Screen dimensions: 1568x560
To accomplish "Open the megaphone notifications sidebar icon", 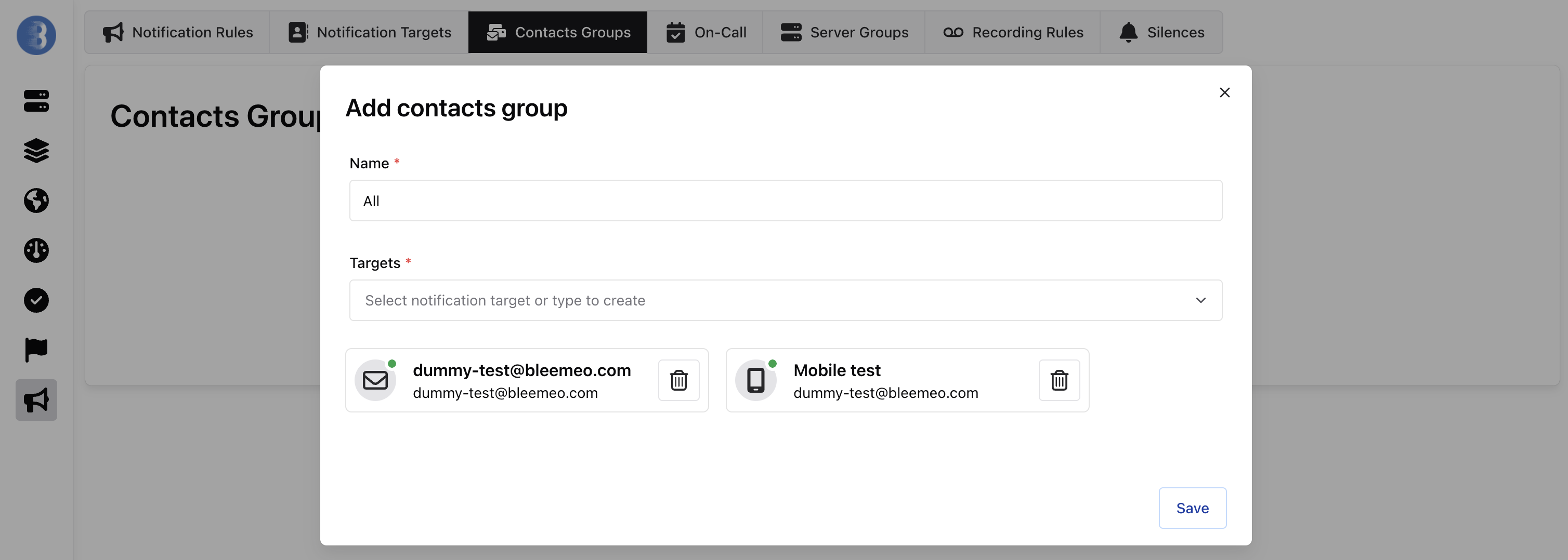I will (x=36, y=400).
